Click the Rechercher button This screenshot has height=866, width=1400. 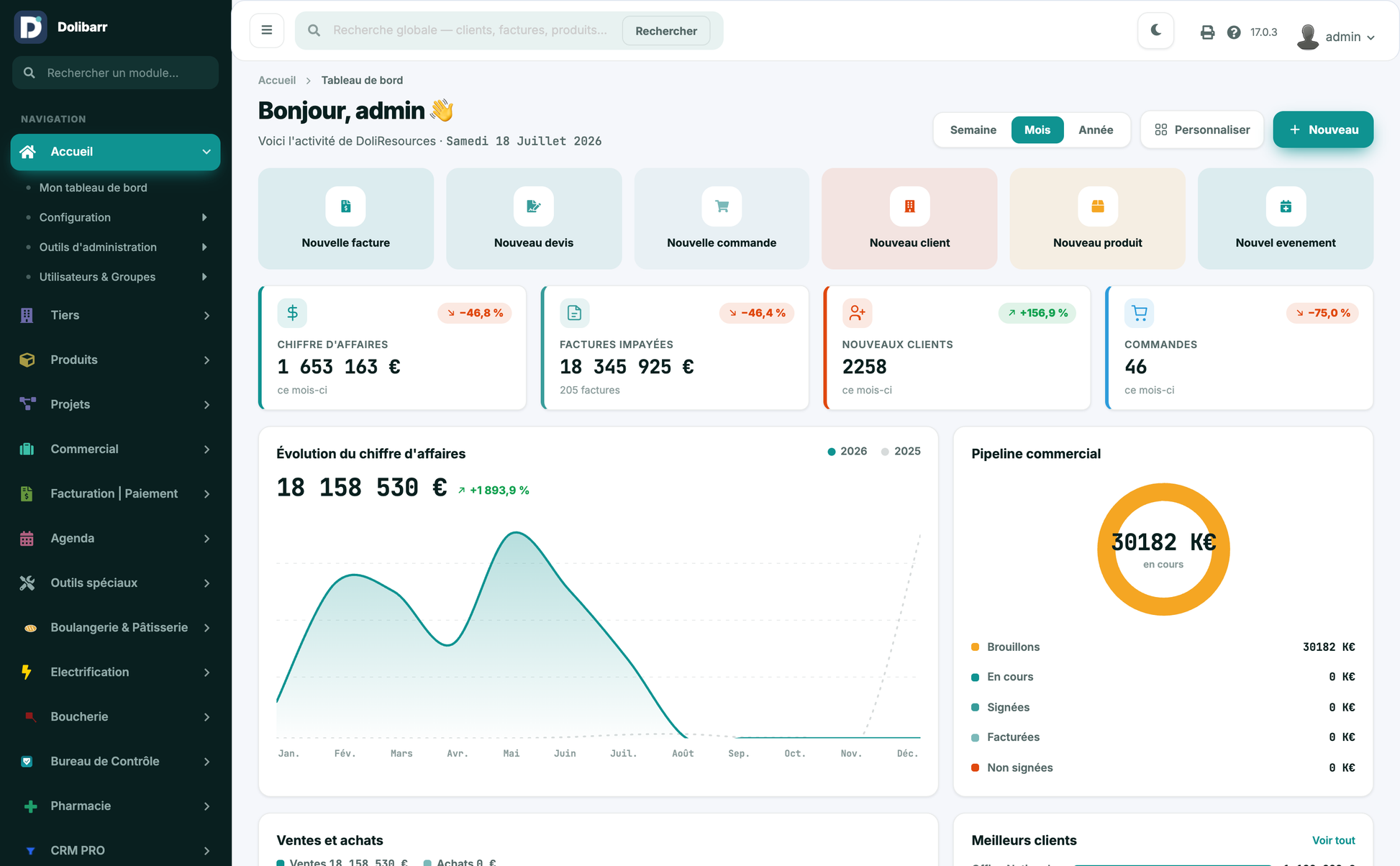666,31
